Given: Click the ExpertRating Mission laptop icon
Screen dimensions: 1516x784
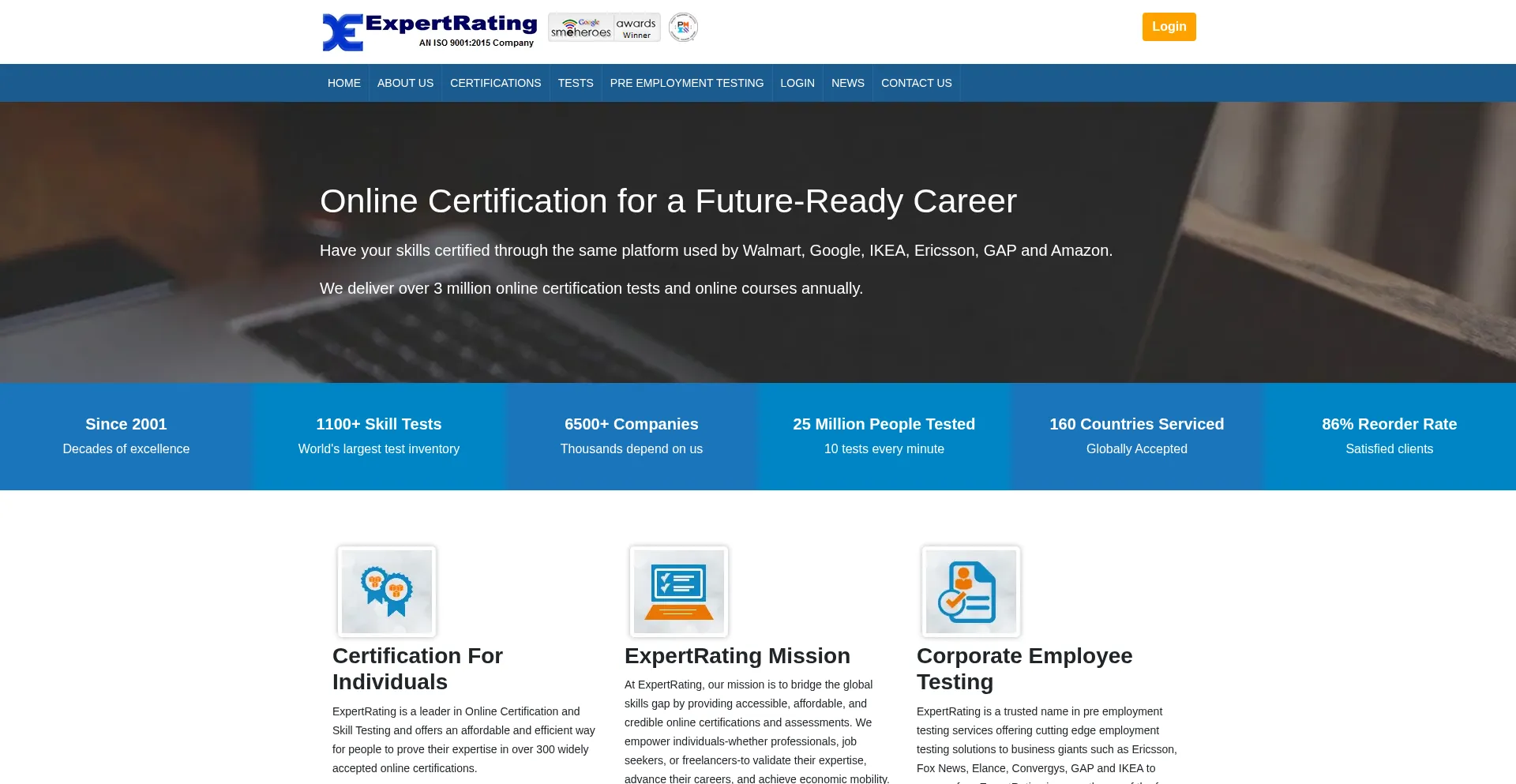Looking at the screenshot, I should point(679,591).
